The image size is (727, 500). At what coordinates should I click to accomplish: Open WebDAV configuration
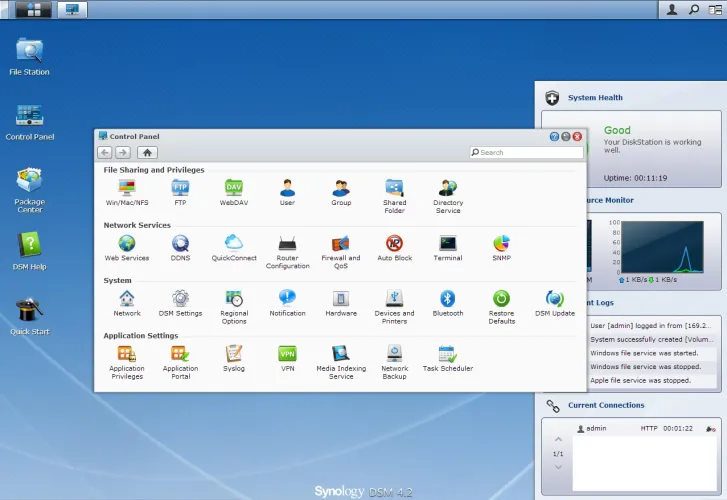tap(234, 192)
